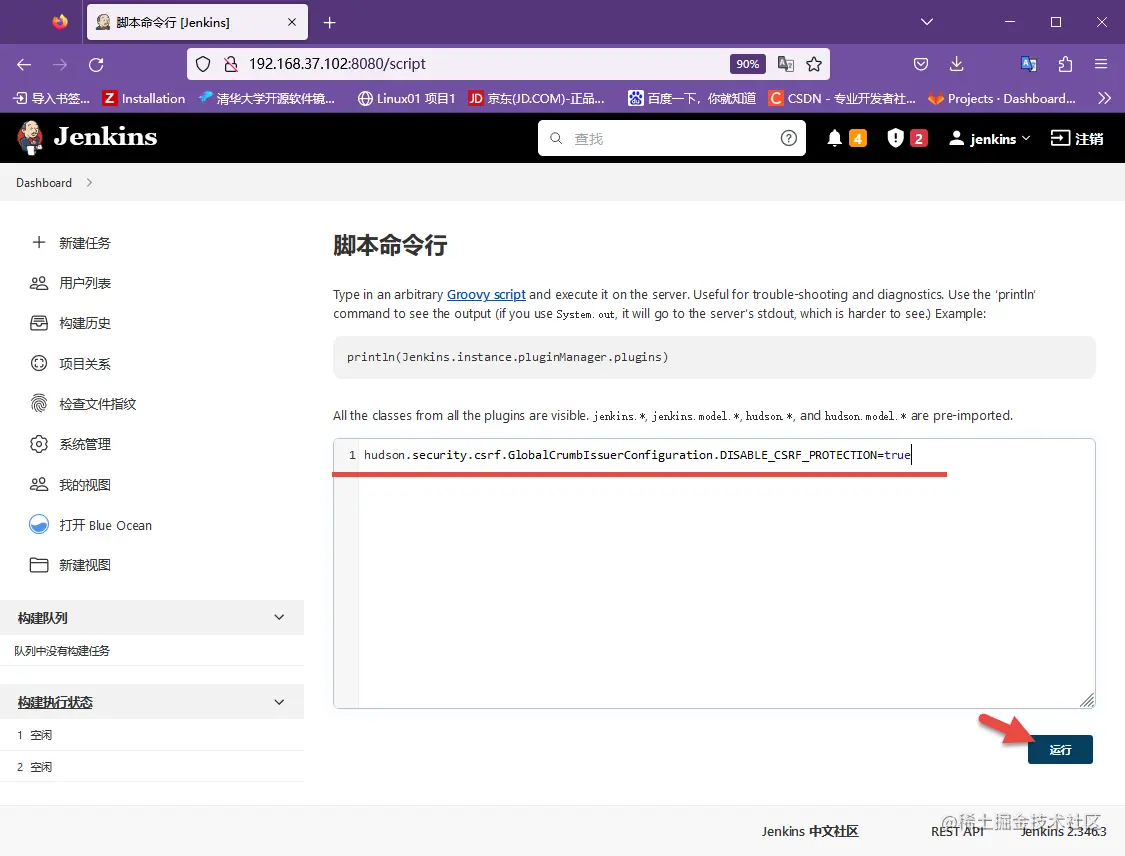Click the translator extension toolbar icon
This screenshot has width=1125, height=856.
[1028, 64]
